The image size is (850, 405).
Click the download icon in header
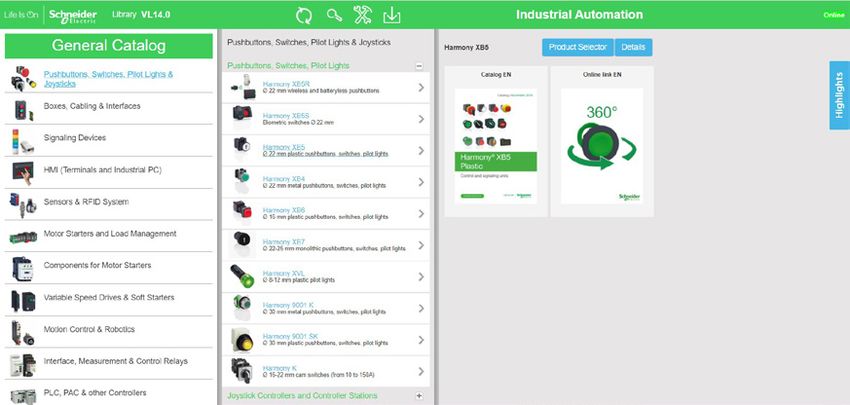(x=391, y=15)
